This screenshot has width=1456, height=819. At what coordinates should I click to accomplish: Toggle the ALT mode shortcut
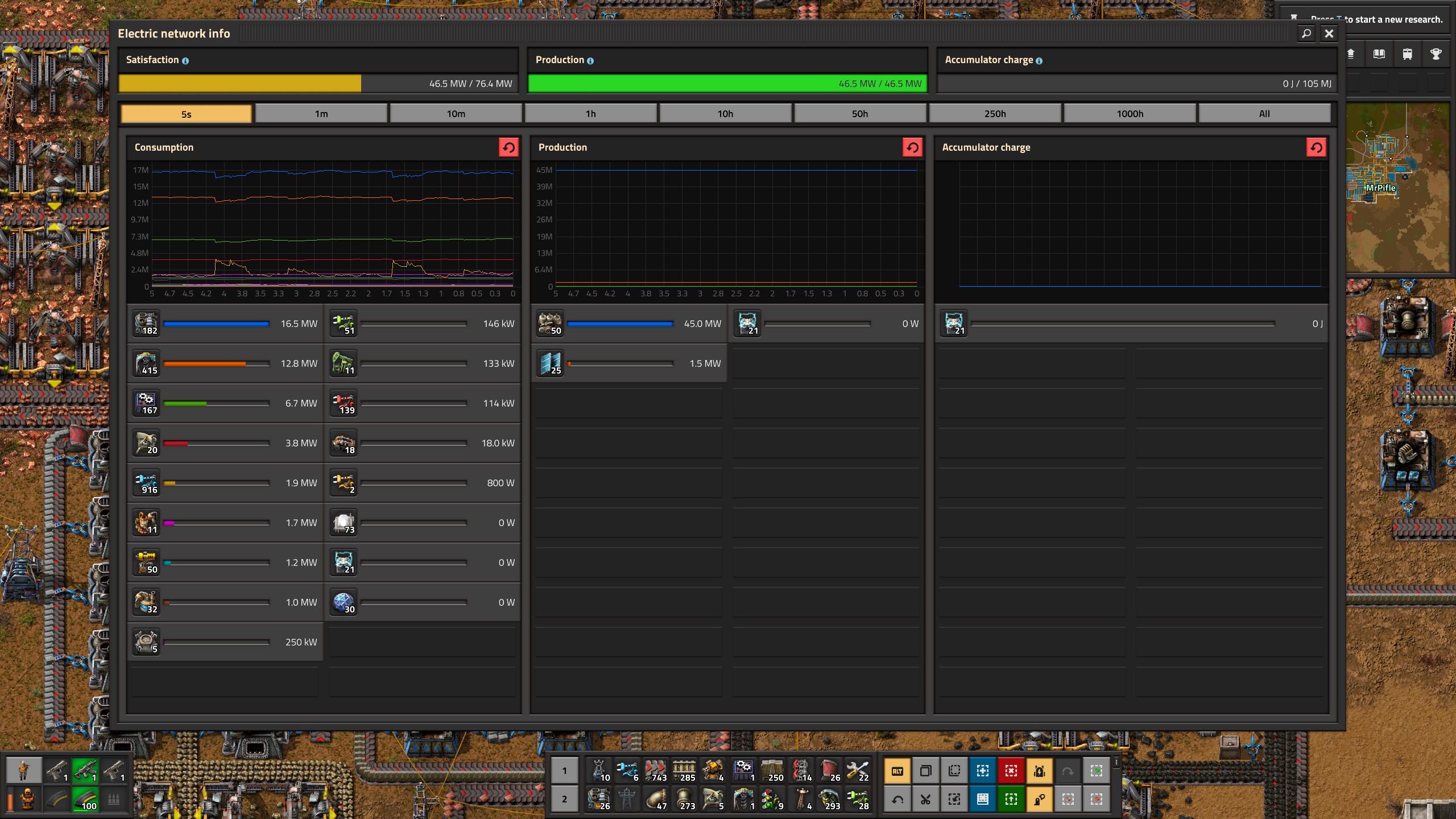pos(897,771)
